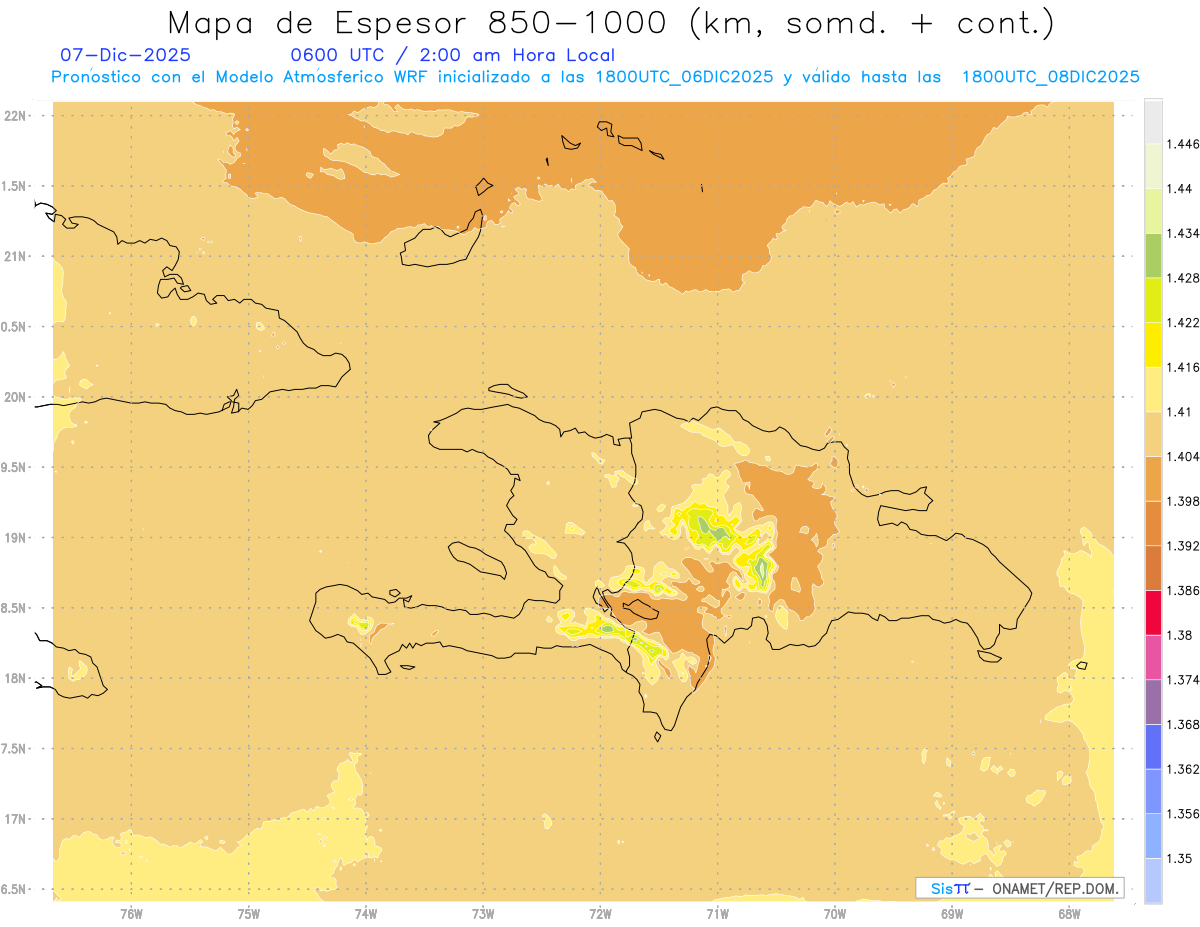This screenshot has height=927, width=1200.
Task: Click the legend value "1.38"
Action: [1180, 635]
